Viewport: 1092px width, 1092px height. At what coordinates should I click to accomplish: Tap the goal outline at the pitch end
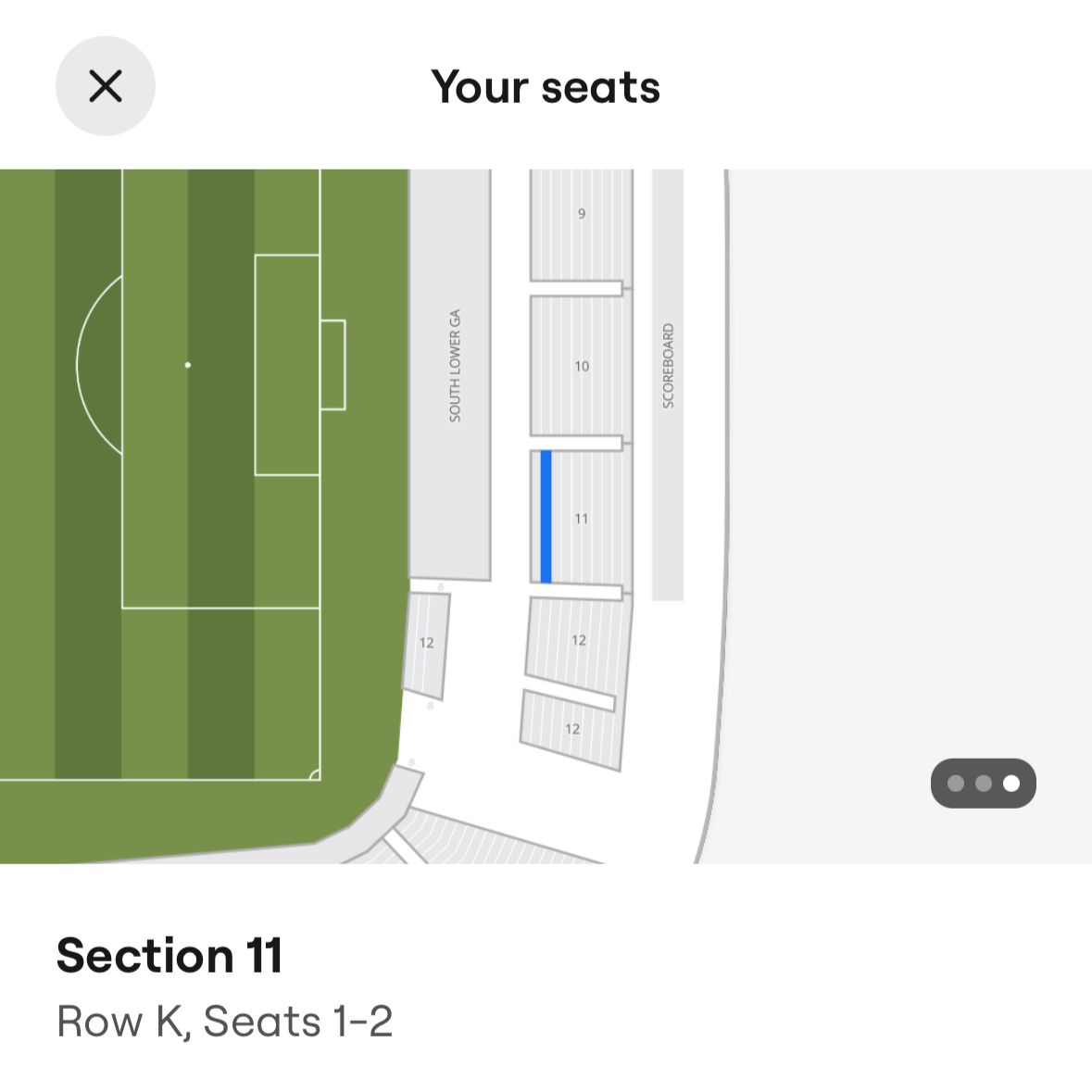pyautogui.click(x=333, y=365)
